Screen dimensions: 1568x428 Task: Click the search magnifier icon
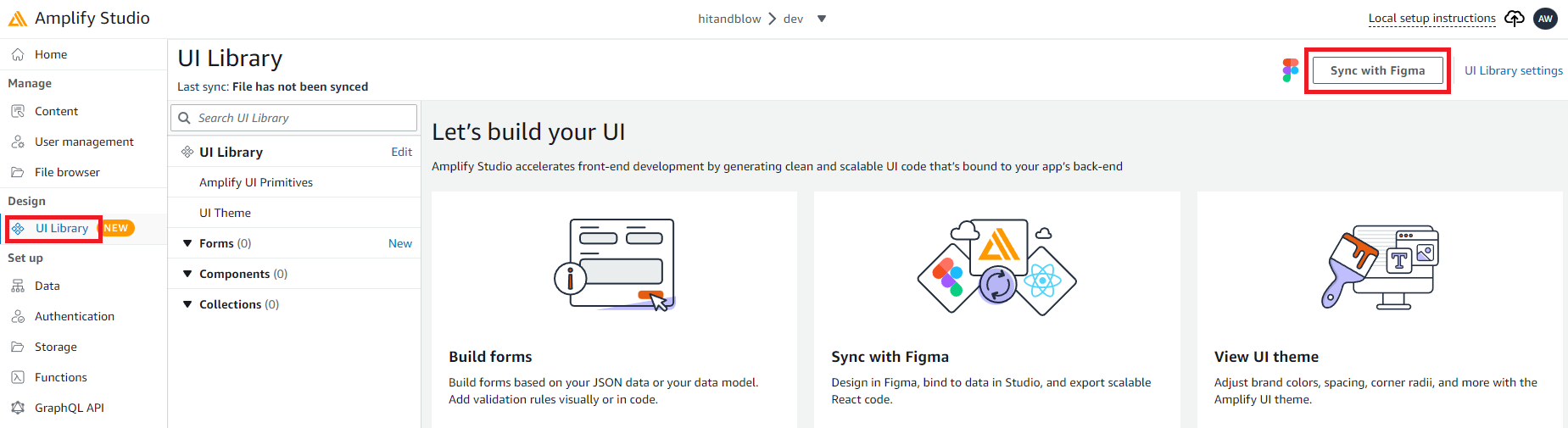pyautogui.click(x=184, y=118)
